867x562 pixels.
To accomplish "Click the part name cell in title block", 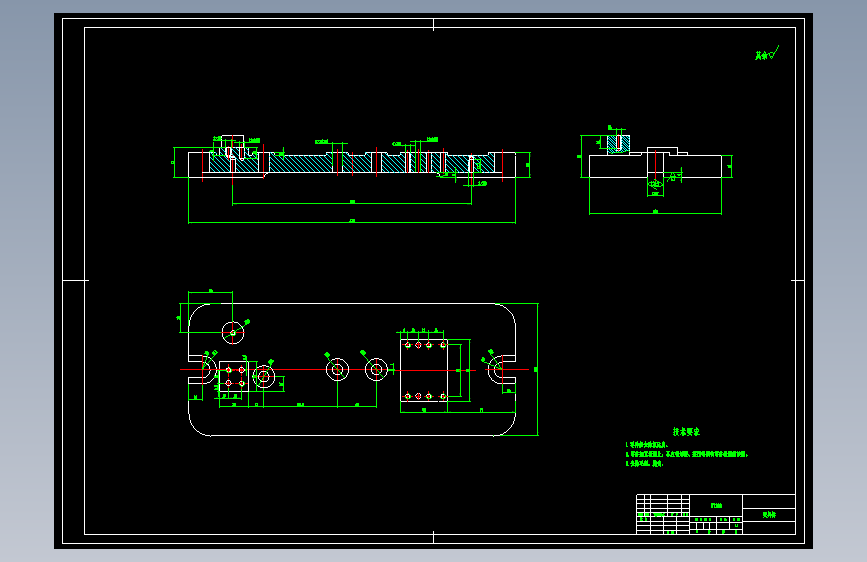I will tap(769, 514).
